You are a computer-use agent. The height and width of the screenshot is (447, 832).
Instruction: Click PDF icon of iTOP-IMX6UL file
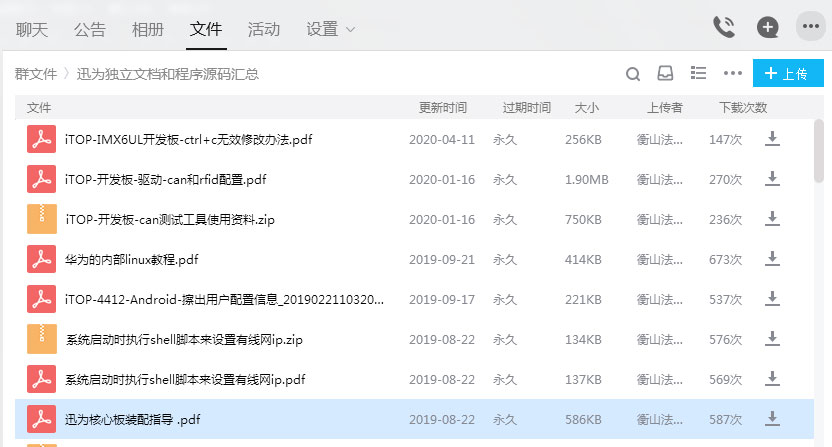pos(41,139)
